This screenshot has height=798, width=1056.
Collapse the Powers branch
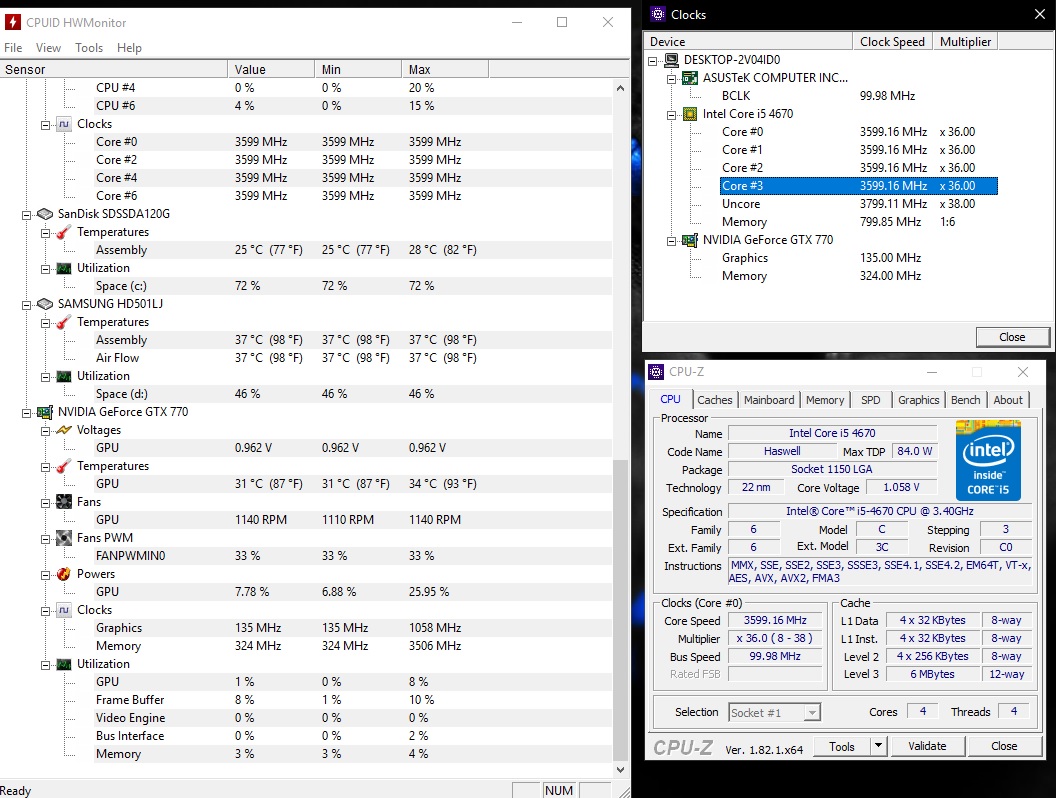[45, 575]
